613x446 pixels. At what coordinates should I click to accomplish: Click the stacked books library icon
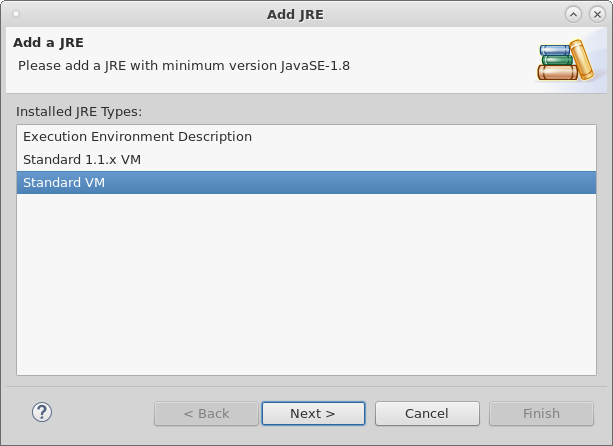point(566,60)
